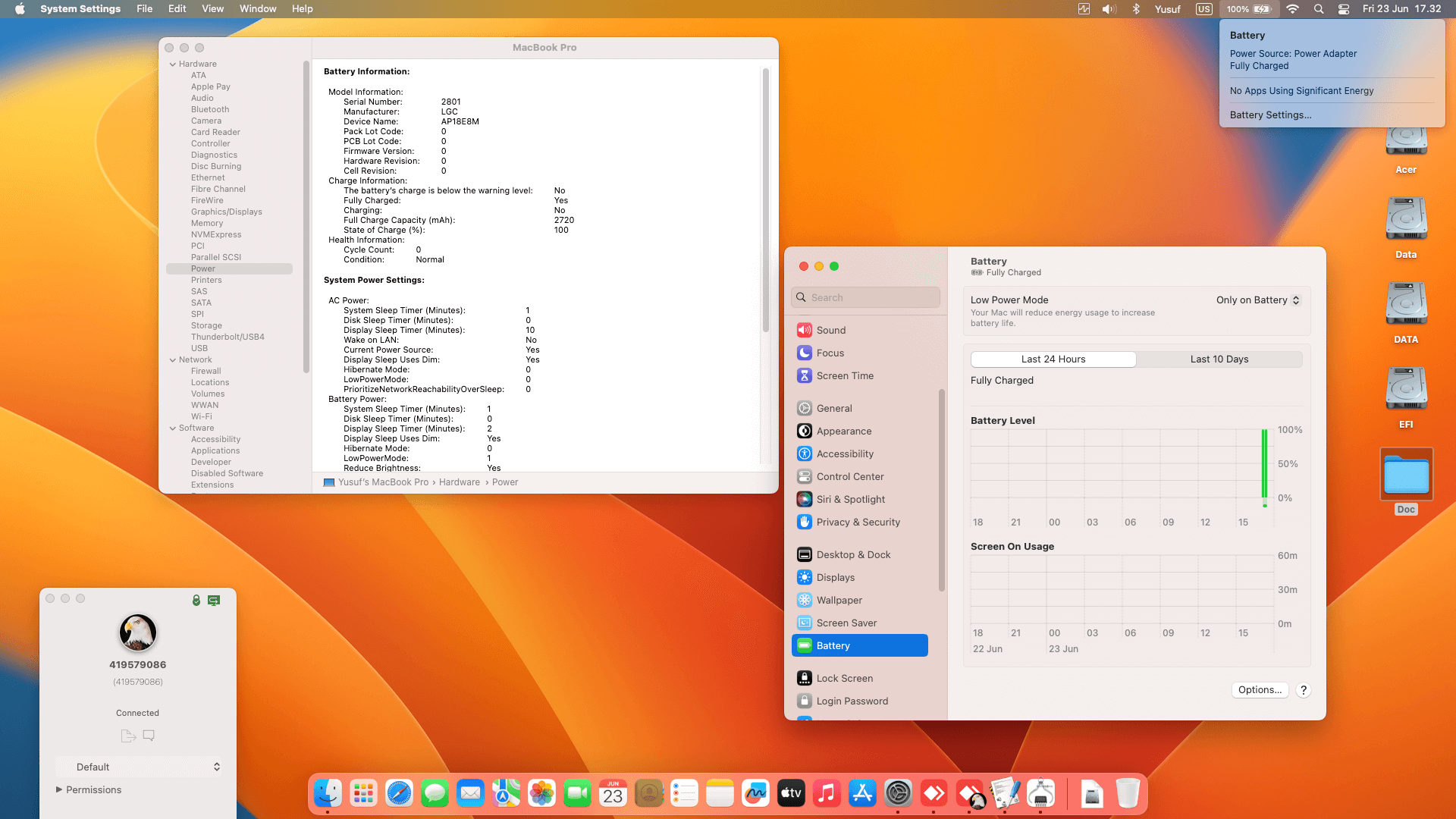The image size is (1456, 819).
Task: Open the Wi-Fi icon in menu bar
Action: click(1293, 9)
